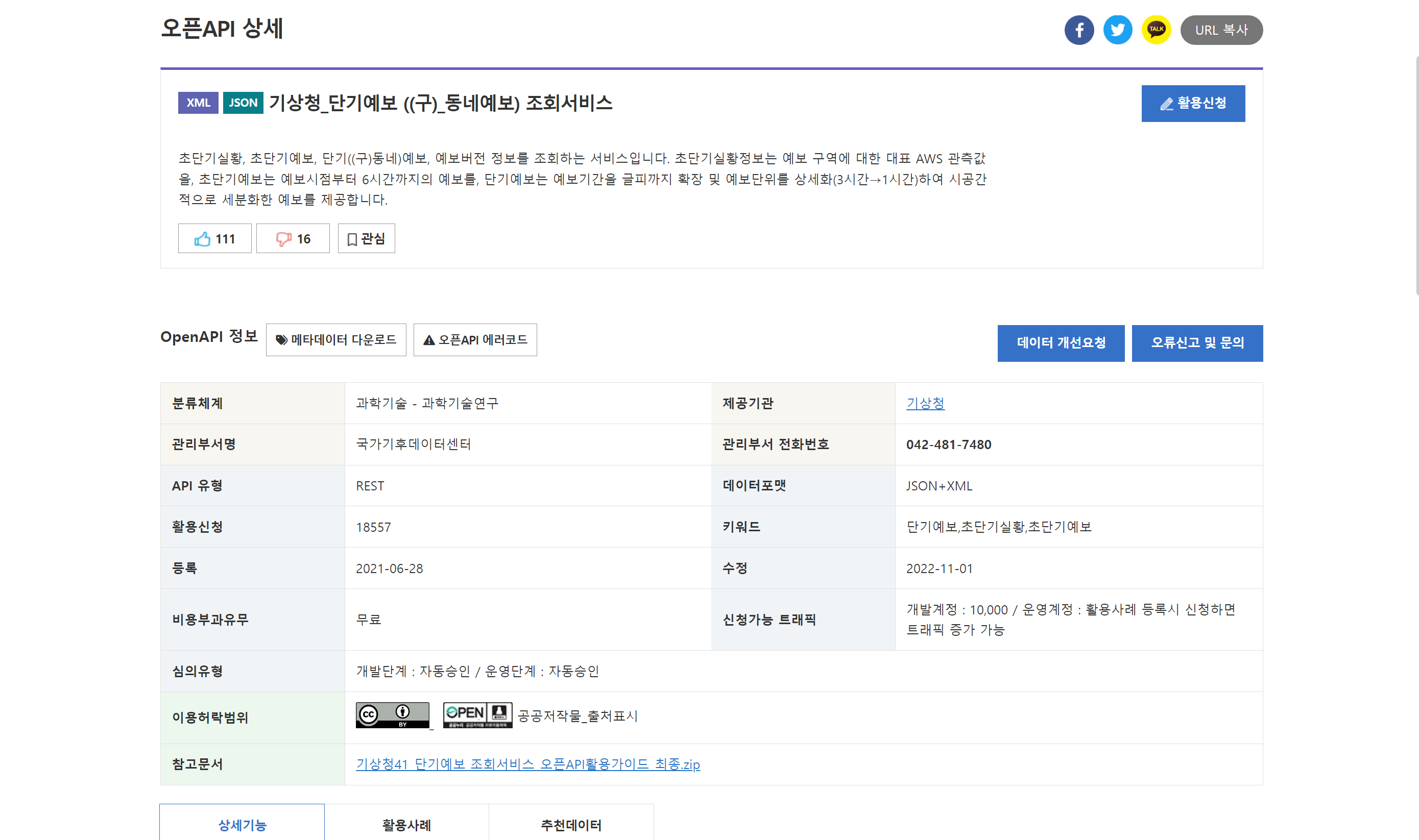Switch to the 활용사례 tab
Screen dimensions: 1419x840
pyautogui.click(x=406, y=824)
